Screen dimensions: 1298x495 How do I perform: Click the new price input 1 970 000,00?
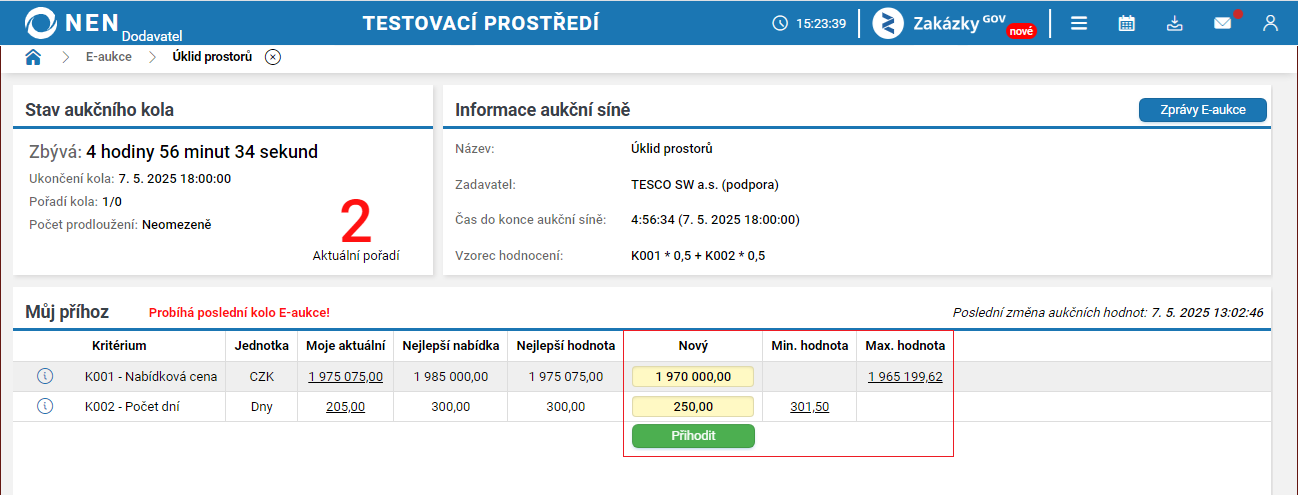693,377
